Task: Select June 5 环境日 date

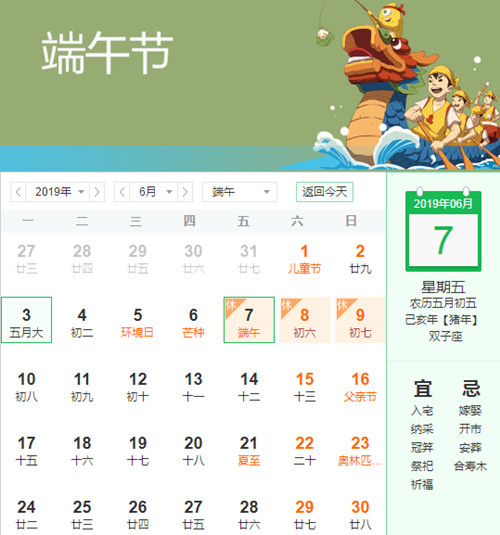Action: click(138, 323)
